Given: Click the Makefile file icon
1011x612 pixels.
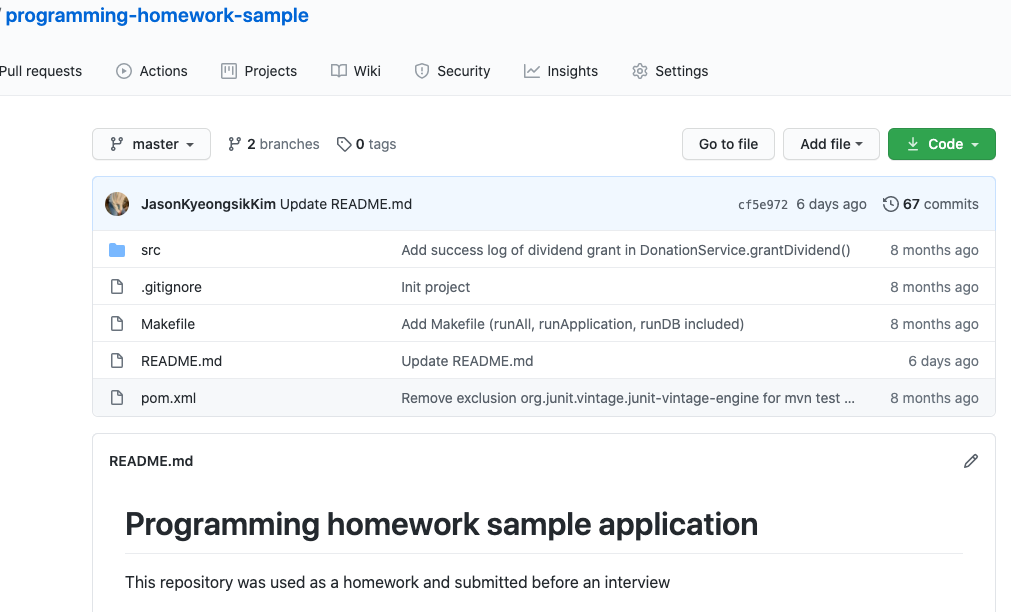Looking at the screenshot, I should [x=117, y=324].
